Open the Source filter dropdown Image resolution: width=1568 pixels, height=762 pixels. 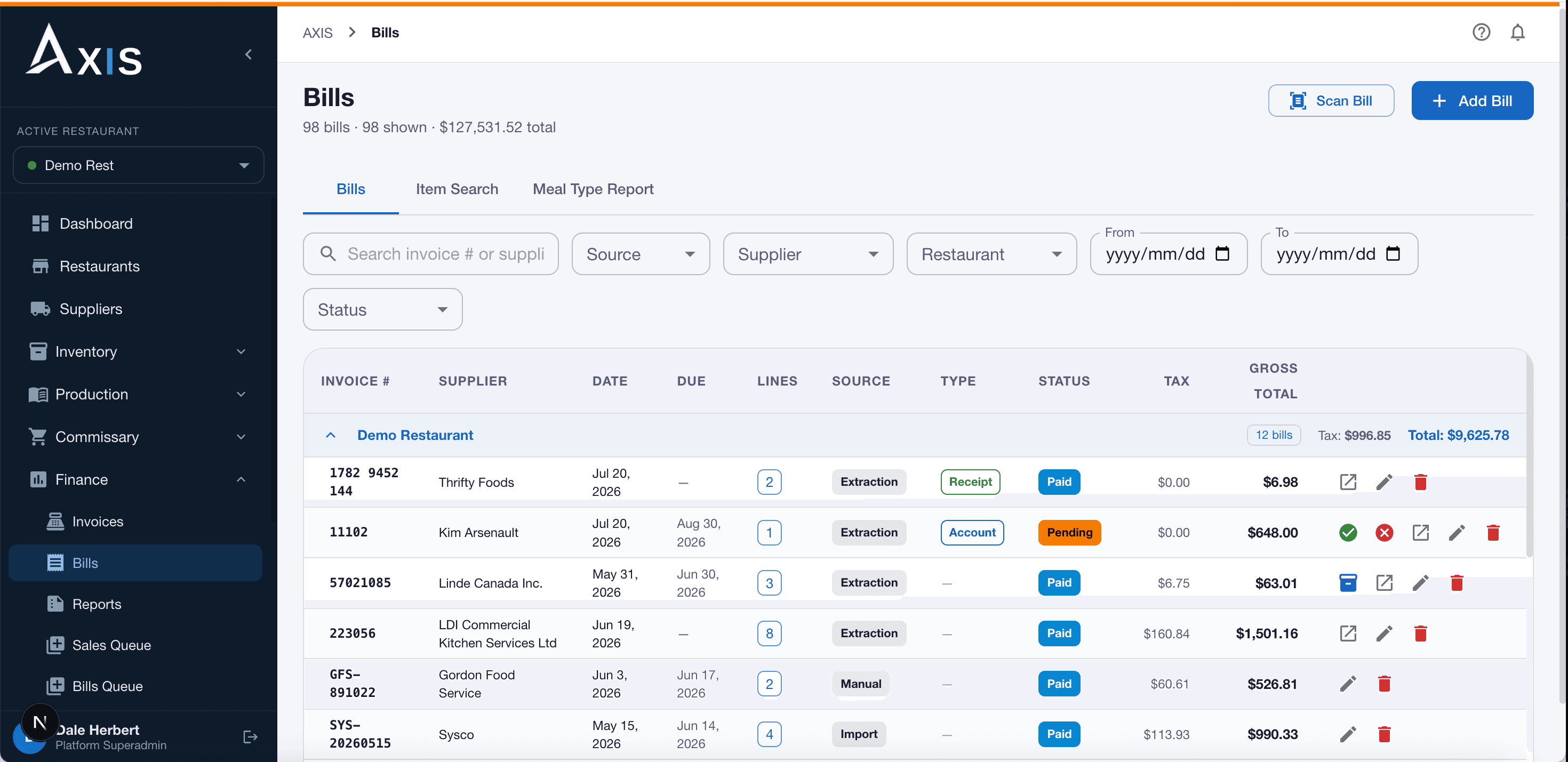click(x=641, y=254)
